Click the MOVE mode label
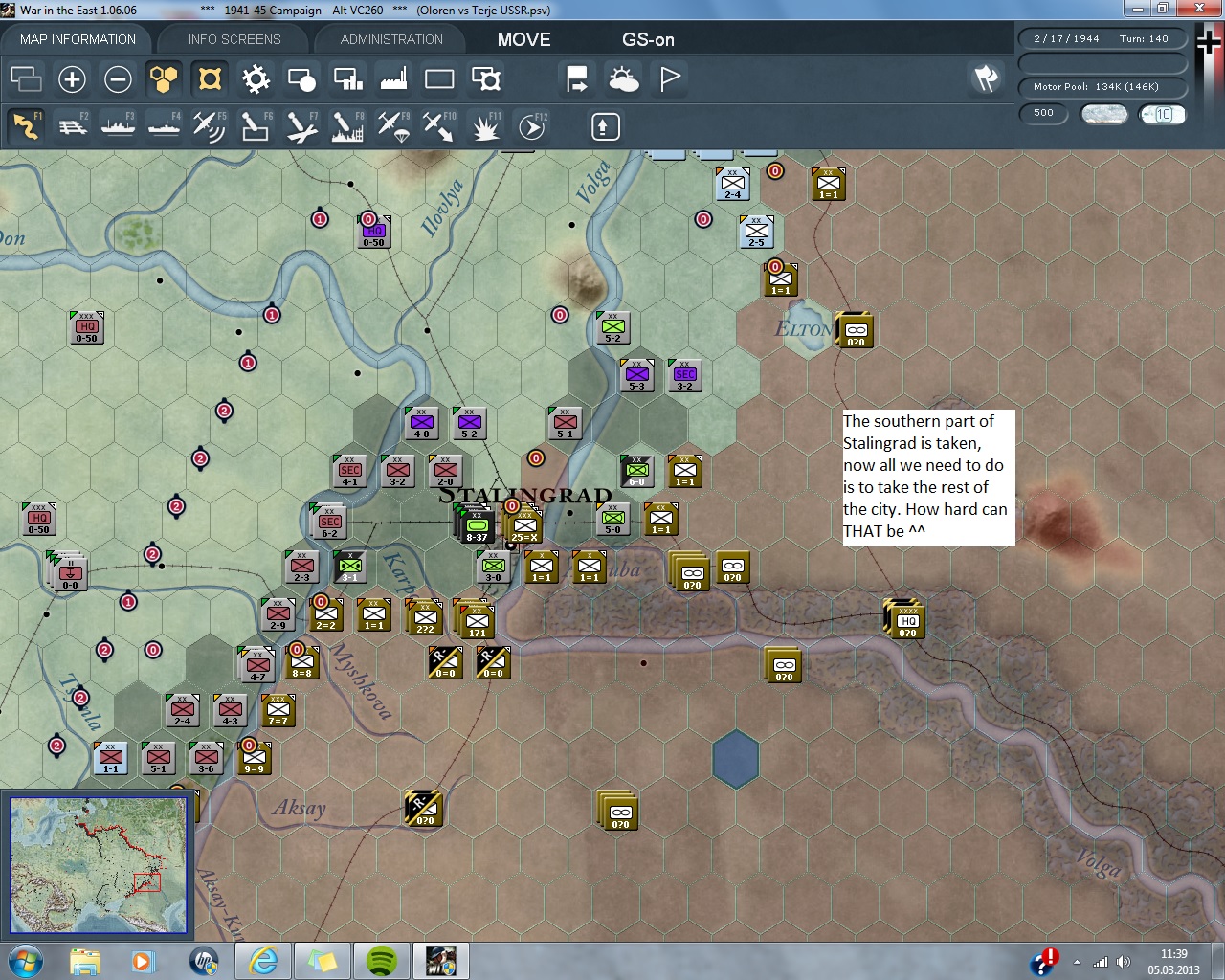This screenshot has width=1225, height=980. coord(523,39)
